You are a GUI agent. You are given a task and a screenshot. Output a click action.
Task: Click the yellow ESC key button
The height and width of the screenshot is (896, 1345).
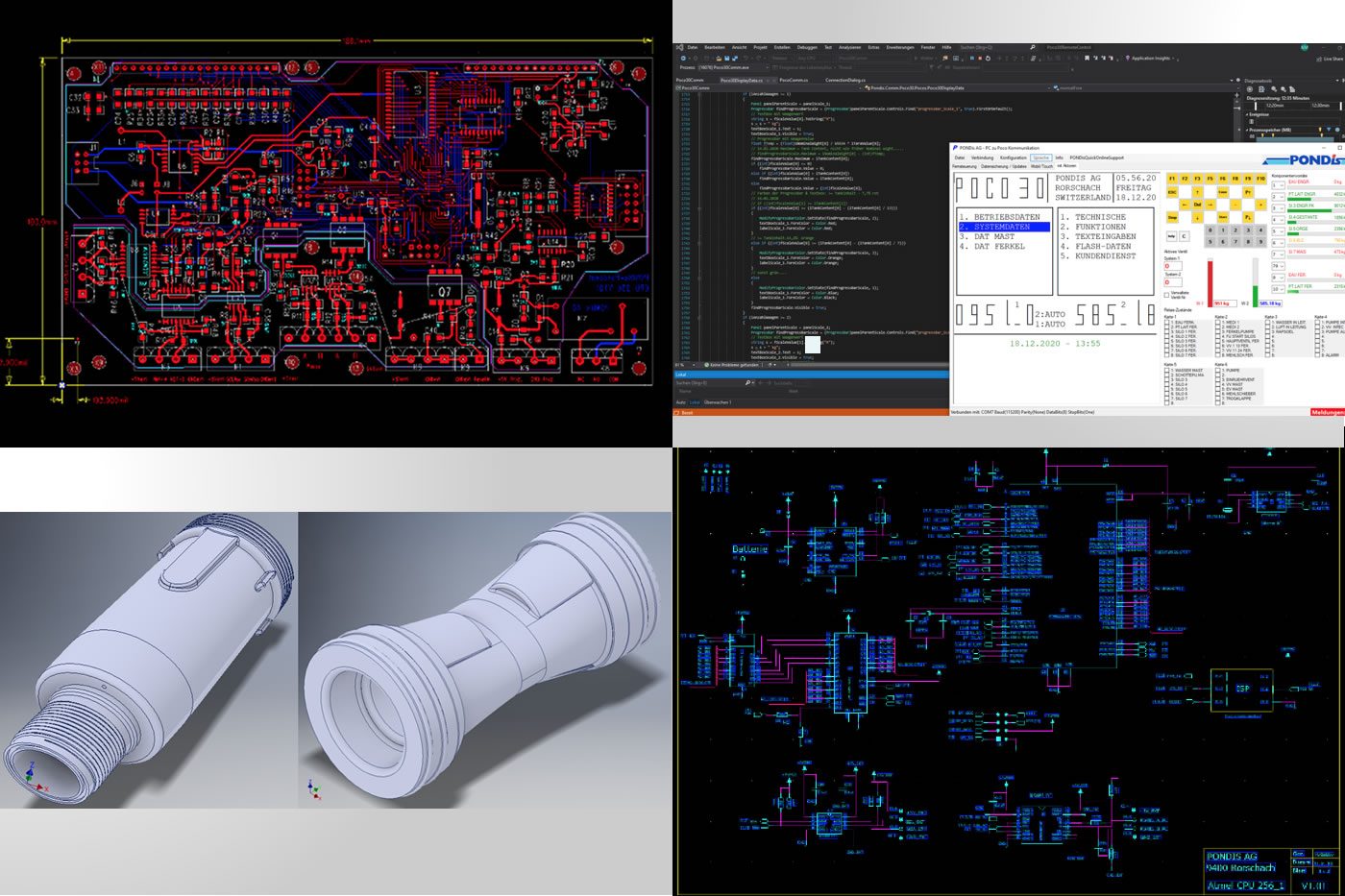pyautogui.click(x=1172, y=192)
